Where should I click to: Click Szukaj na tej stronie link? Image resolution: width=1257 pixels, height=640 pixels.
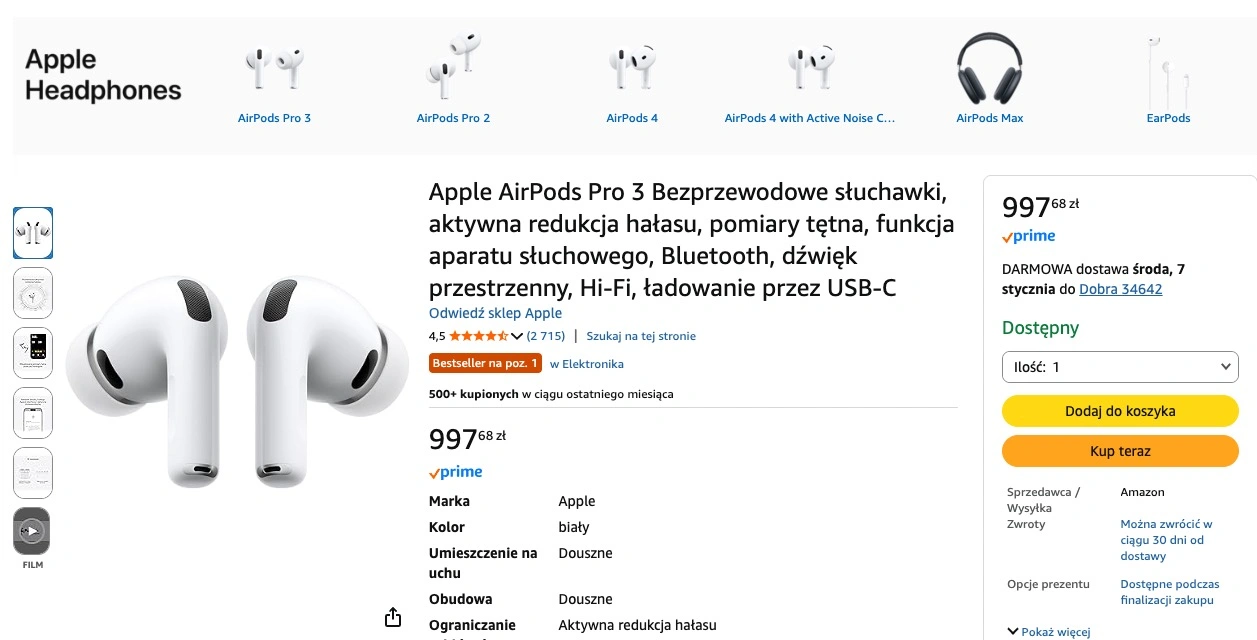pyautogui.click(x=641, y=336)
